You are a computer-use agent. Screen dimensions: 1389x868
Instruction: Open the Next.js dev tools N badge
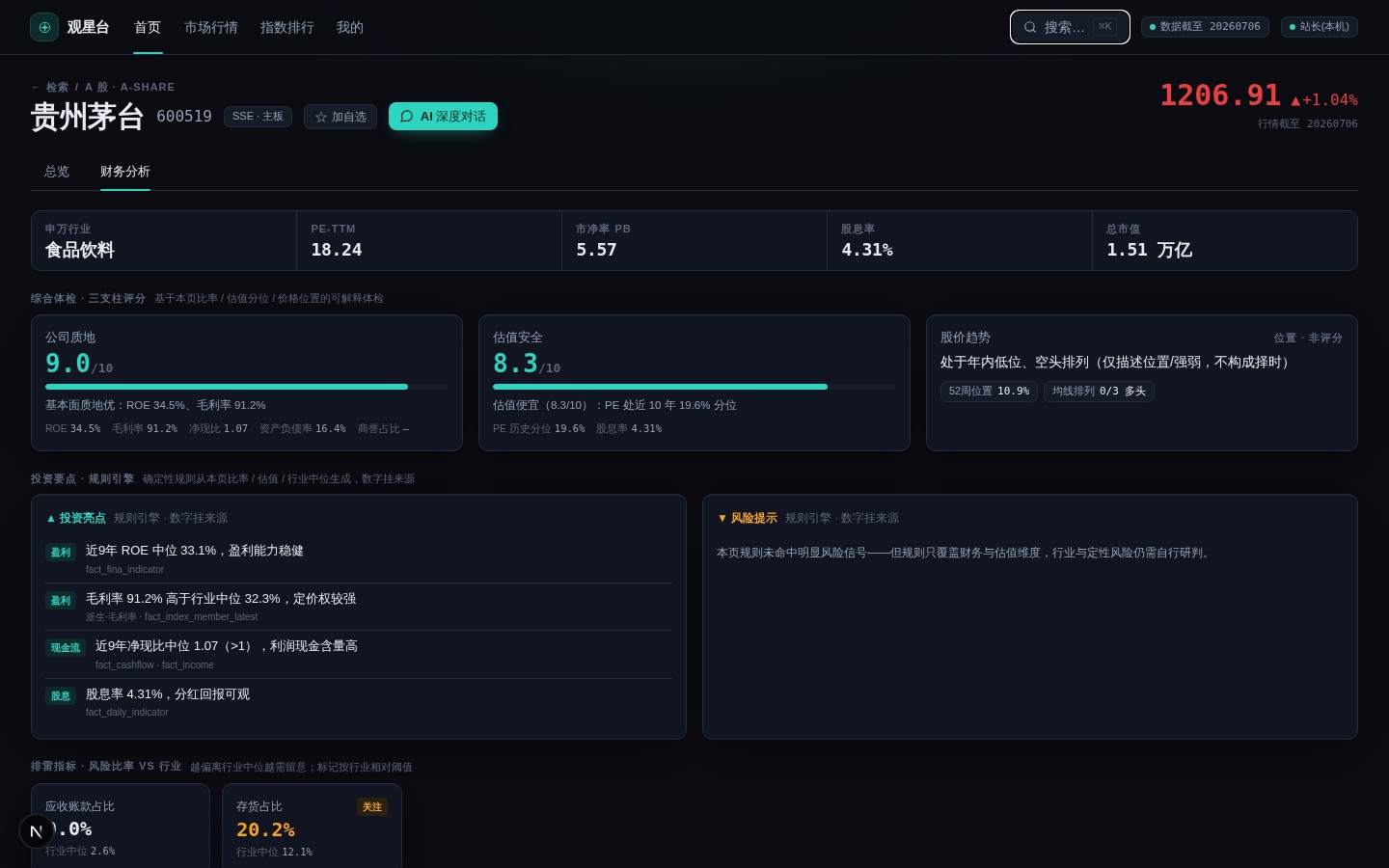pos(37,830)
